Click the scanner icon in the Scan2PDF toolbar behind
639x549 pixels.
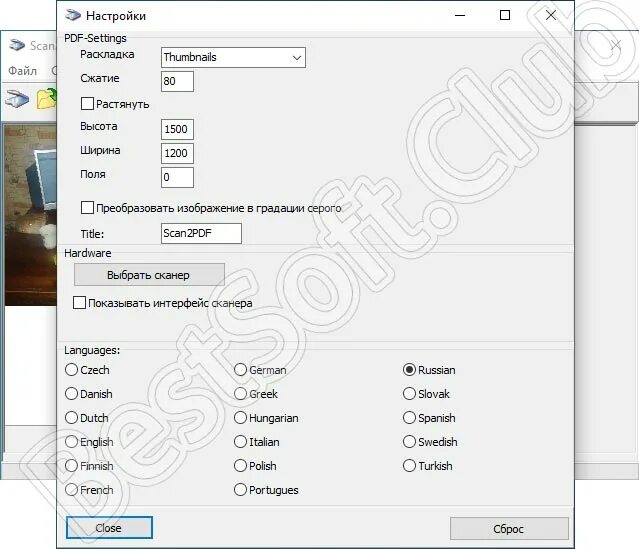[17, 99]
